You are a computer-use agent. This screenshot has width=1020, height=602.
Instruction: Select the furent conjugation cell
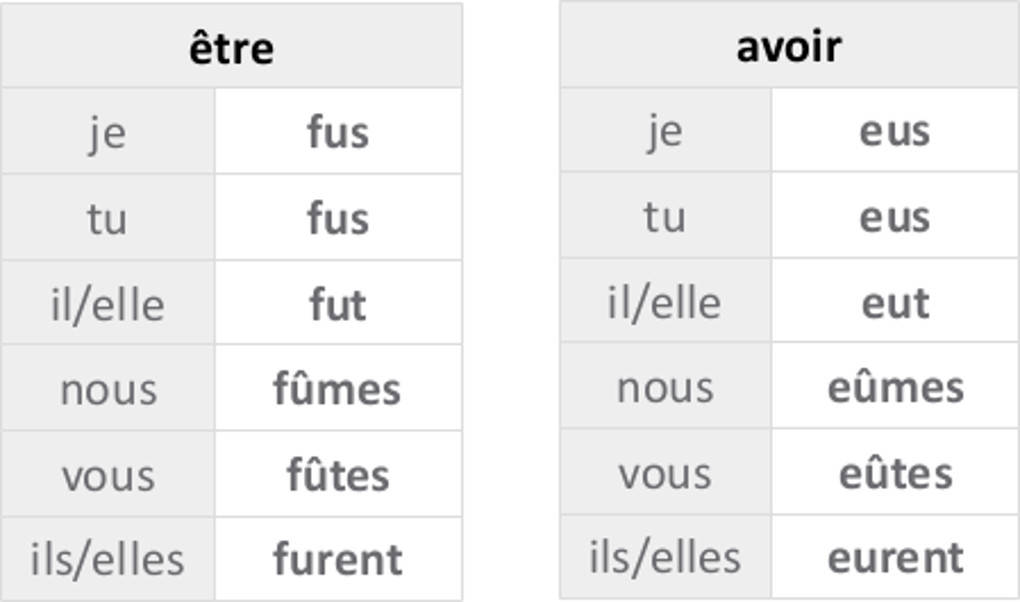point(338,559)
